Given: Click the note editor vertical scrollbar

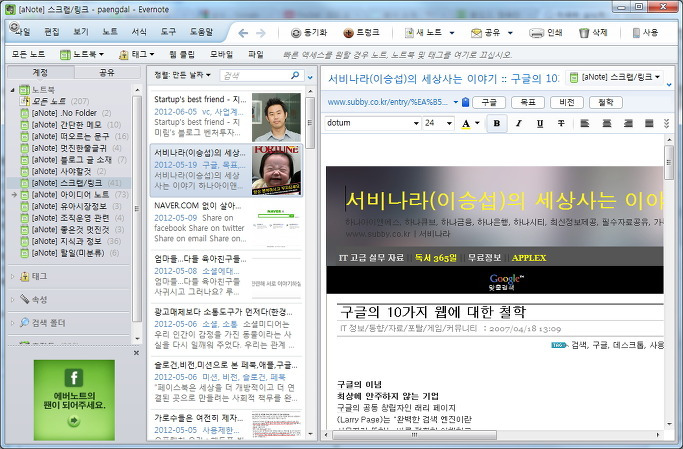Looking at the screenshot, I should tap(669, 282).
